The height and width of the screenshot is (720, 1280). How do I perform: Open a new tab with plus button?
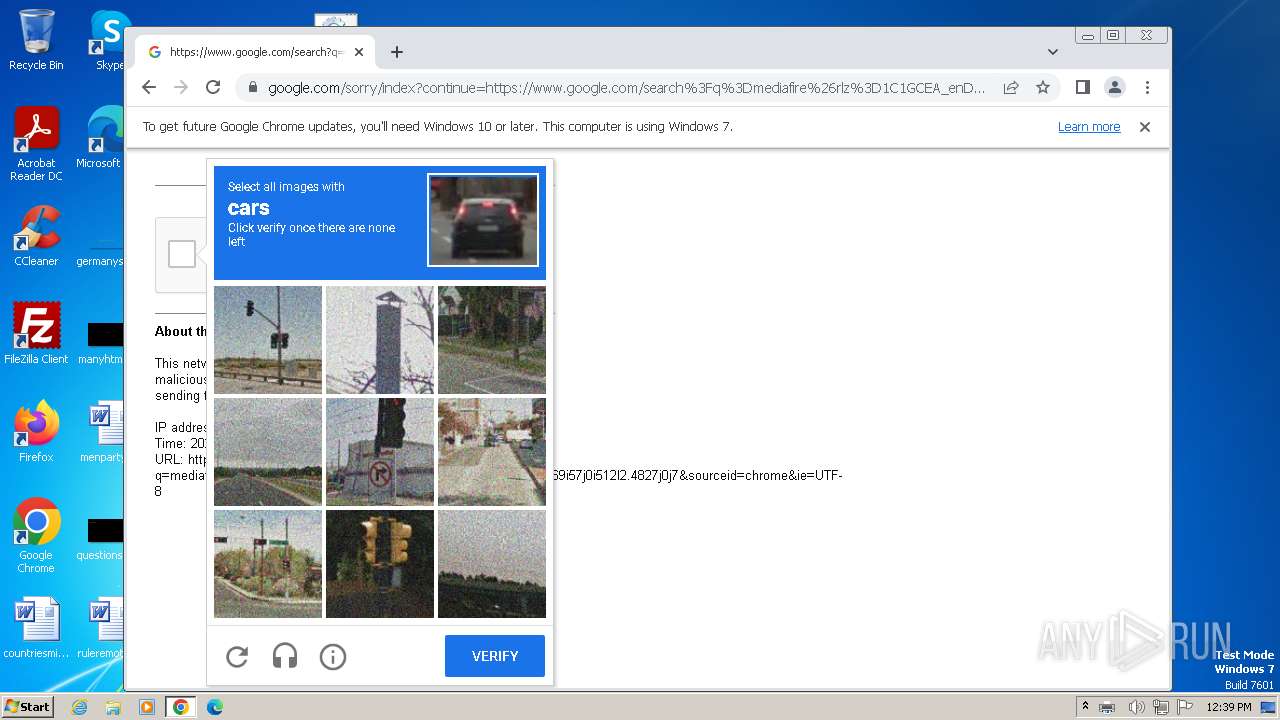tap(397, 52)
